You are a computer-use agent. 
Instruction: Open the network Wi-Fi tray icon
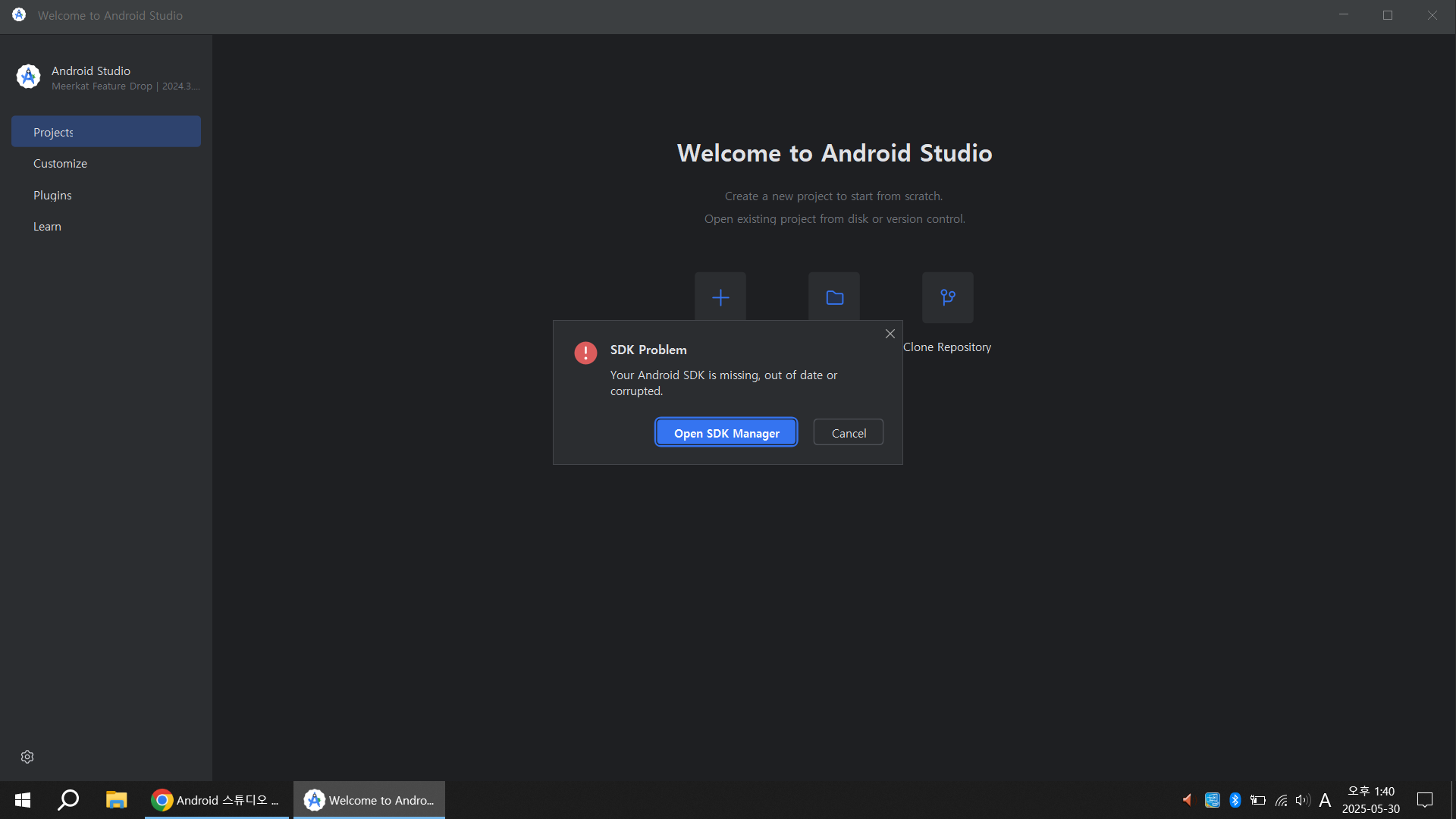[x=1281, y=800]
